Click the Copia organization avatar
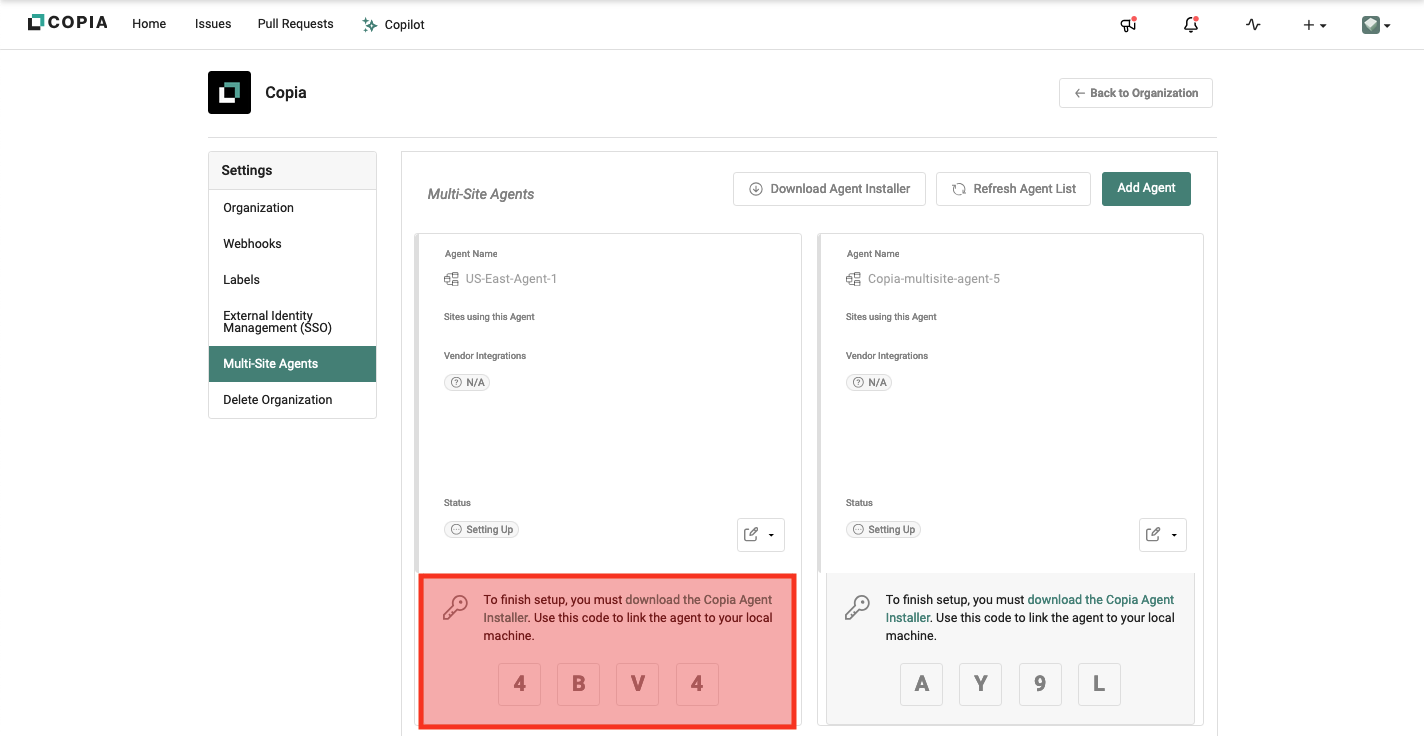Viewport: 1424px width, 736px height. [229, 93]
